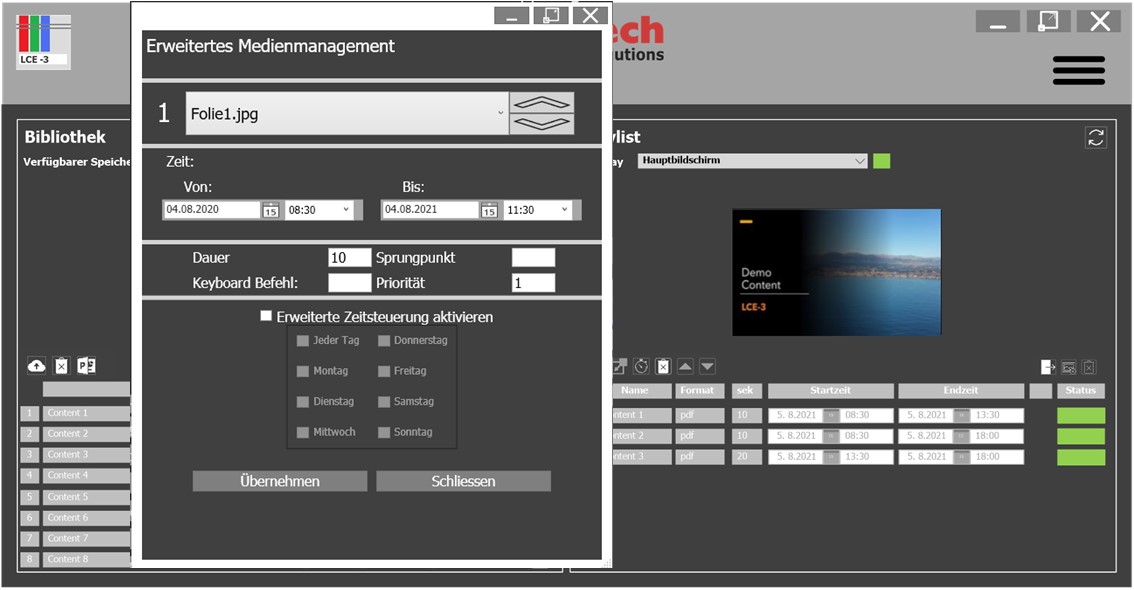Click the green status indicator beside Hauptbildschirm
The height and width of the screenshot is (590, 1134).
tap(881, 159)
